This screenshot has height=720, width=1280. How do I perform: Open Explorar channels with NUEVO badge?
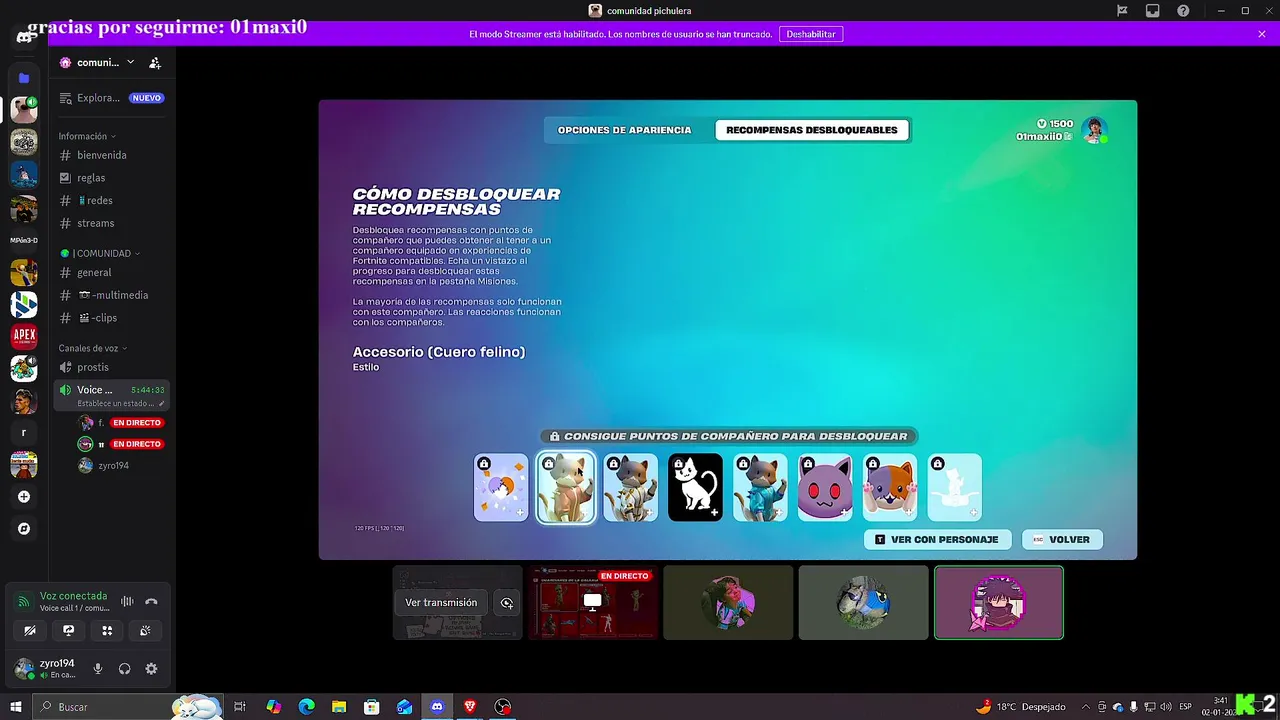(x=112, y=98)
